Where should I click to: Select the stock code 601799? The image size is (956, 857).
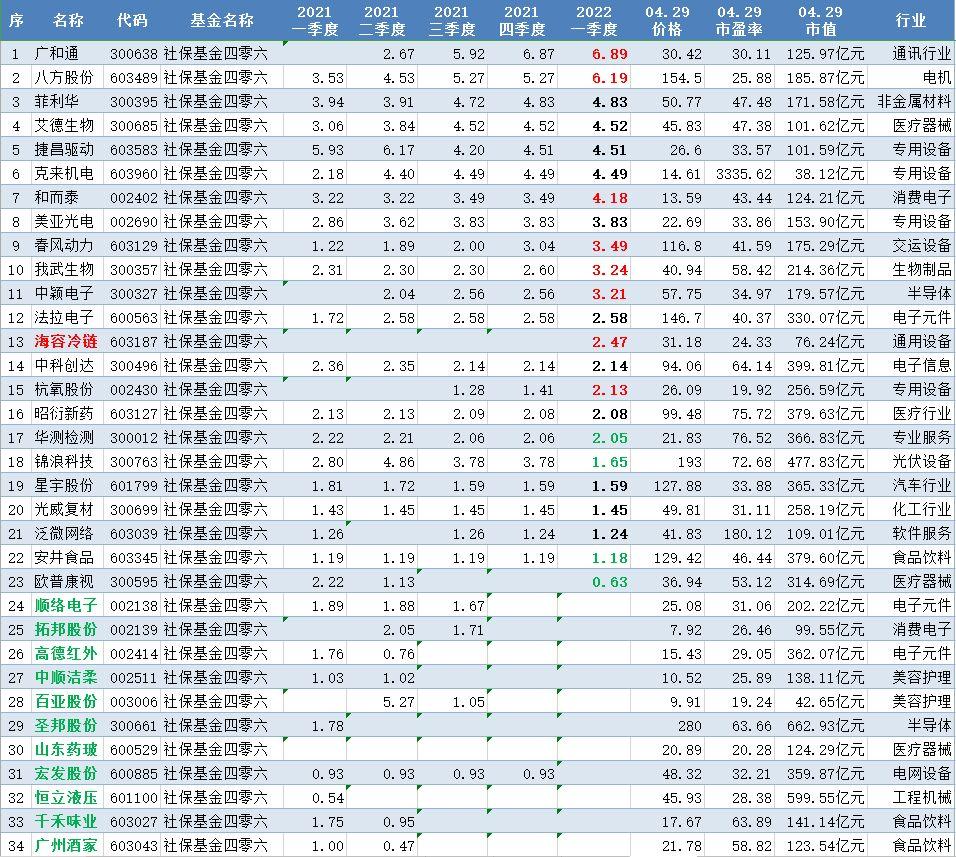tap(134, 486)
